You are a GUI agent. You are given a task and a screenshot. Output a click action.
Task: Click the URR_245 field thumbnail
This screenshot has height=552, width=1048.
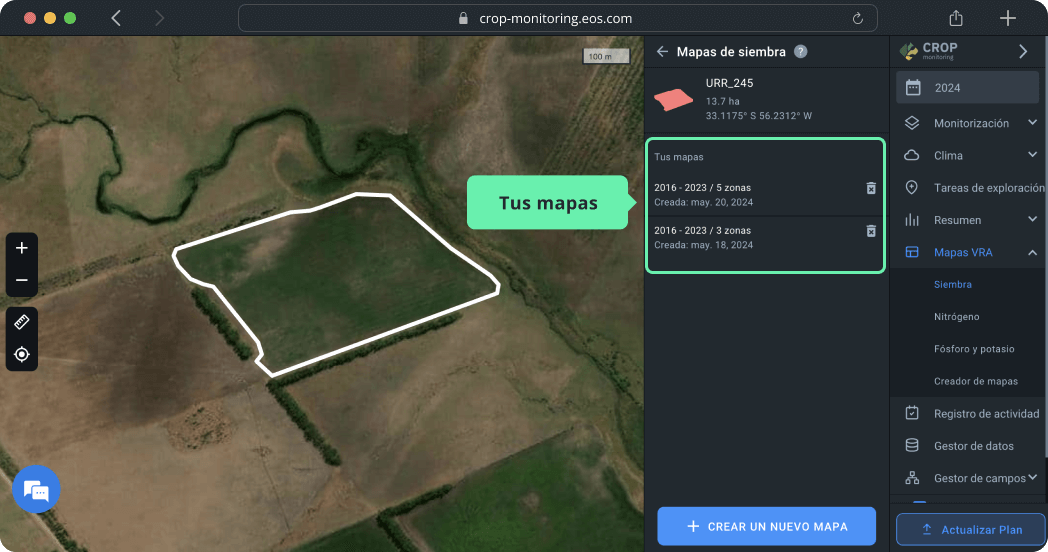673,99
